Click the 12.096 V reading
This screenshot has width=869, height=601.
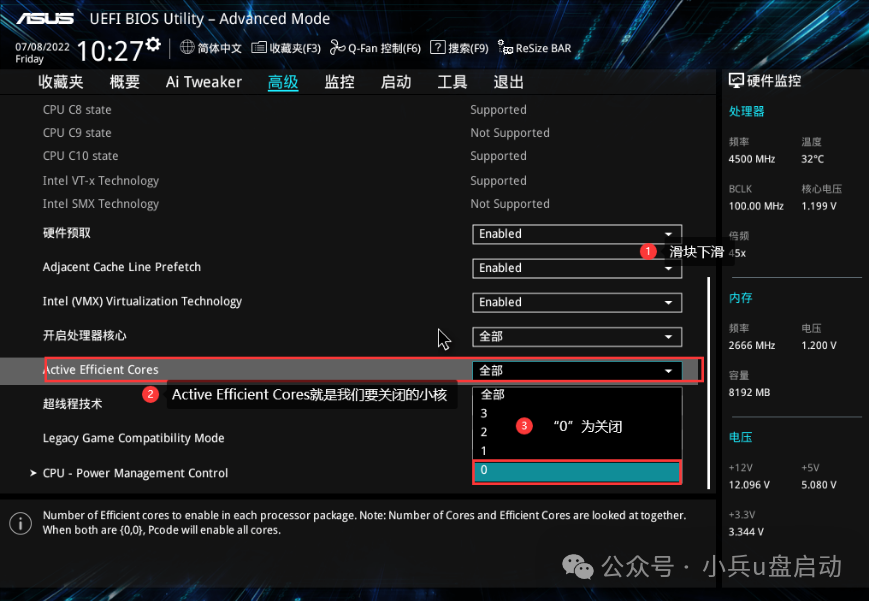point(749,485)
